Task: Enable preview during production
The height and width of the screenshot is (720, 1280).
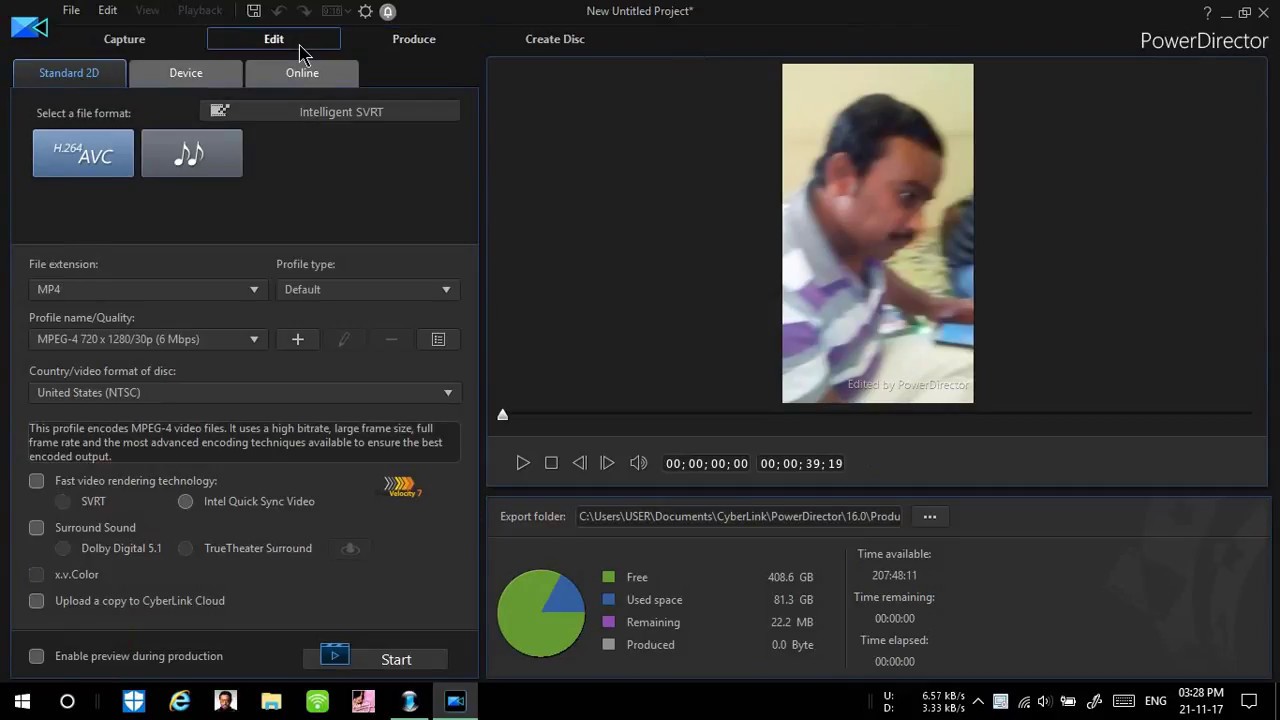Action: click(37, 656)
